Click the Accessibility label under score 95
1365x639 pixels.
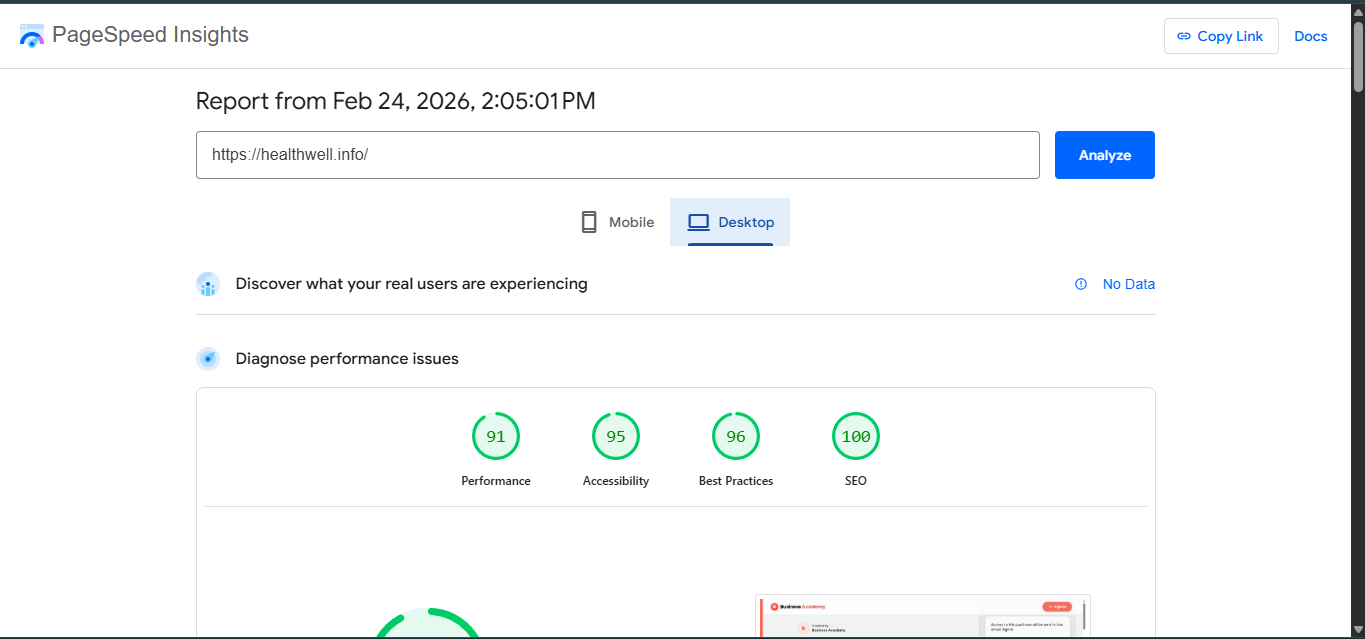616,481
